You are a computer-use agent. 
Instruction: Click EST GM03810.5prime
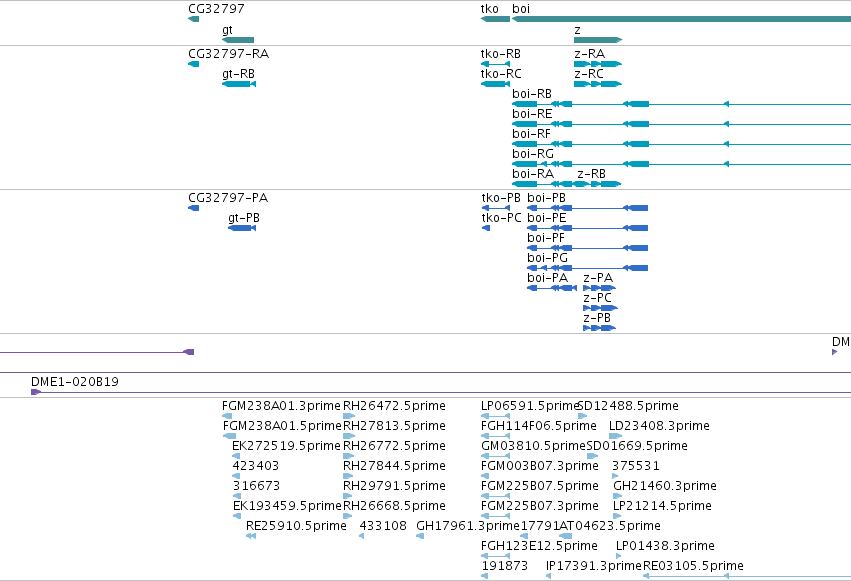[496, 456]
